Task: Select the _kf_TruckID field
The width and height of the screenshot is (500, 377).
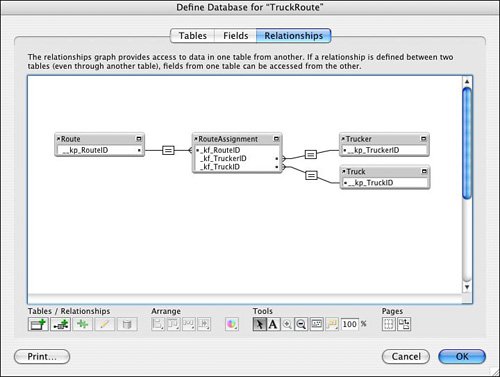Action: coord(237,167)
